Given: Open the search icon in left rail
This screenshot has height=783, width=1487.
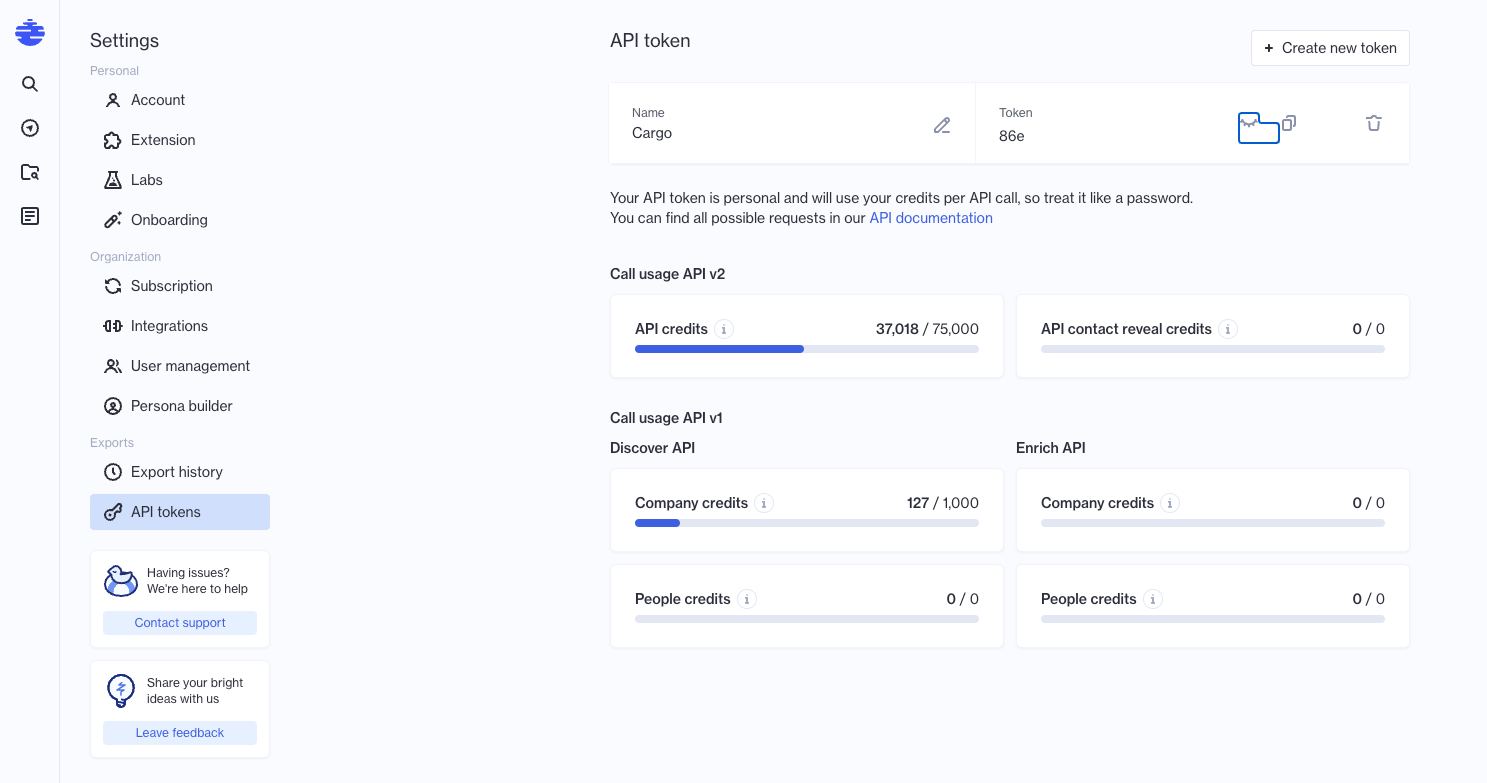Looking at the screenshot, I should [30, 84].
